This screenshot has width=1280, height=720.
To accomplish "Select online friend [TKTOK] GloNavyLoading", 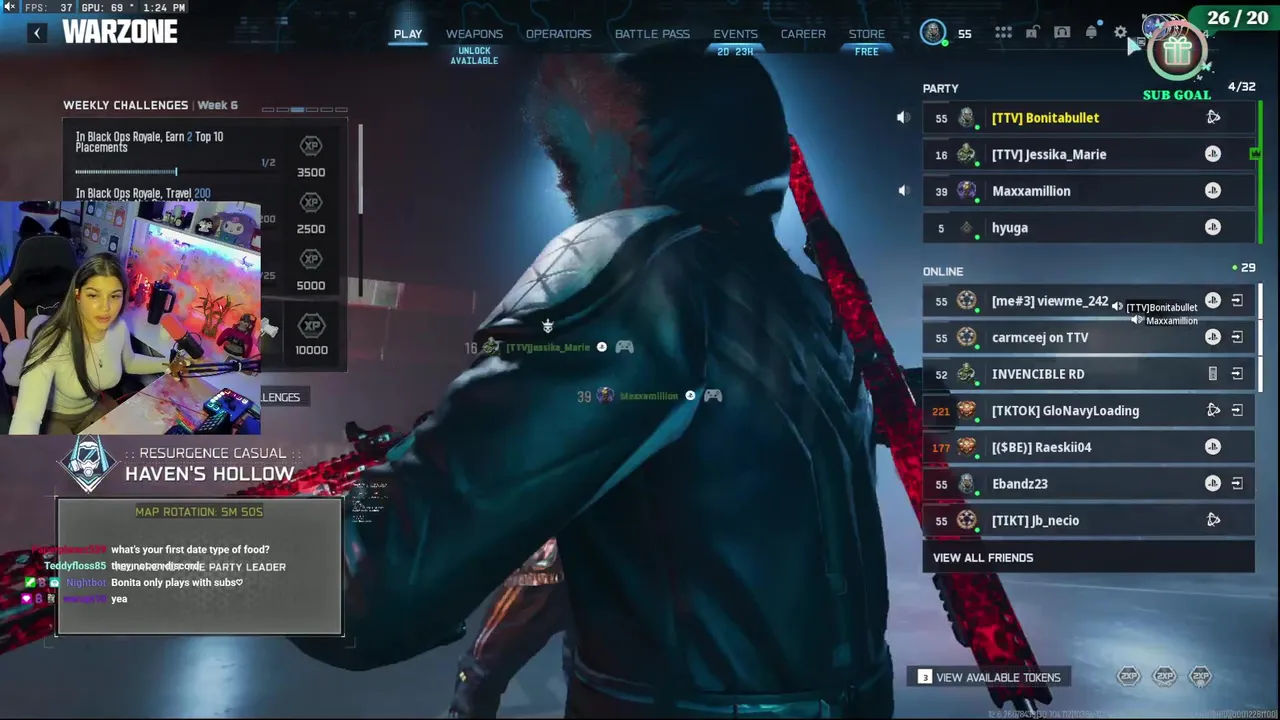I will 1088,410.
